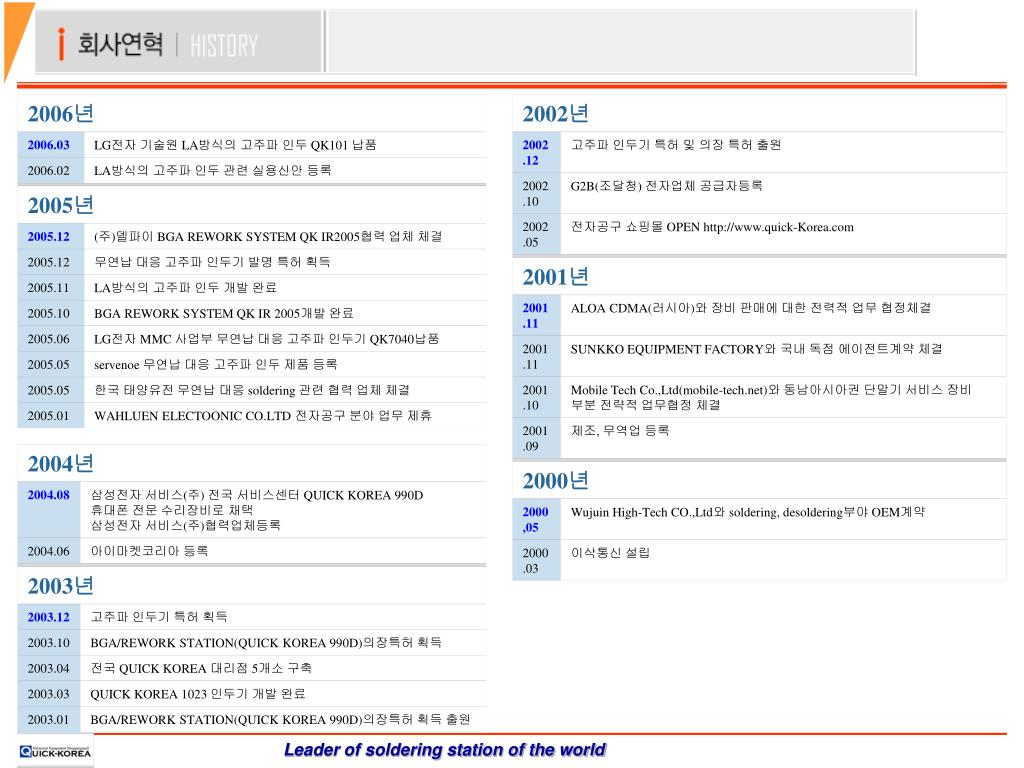
Task: Select the 2003년 year heading
Action: point(60,586)
